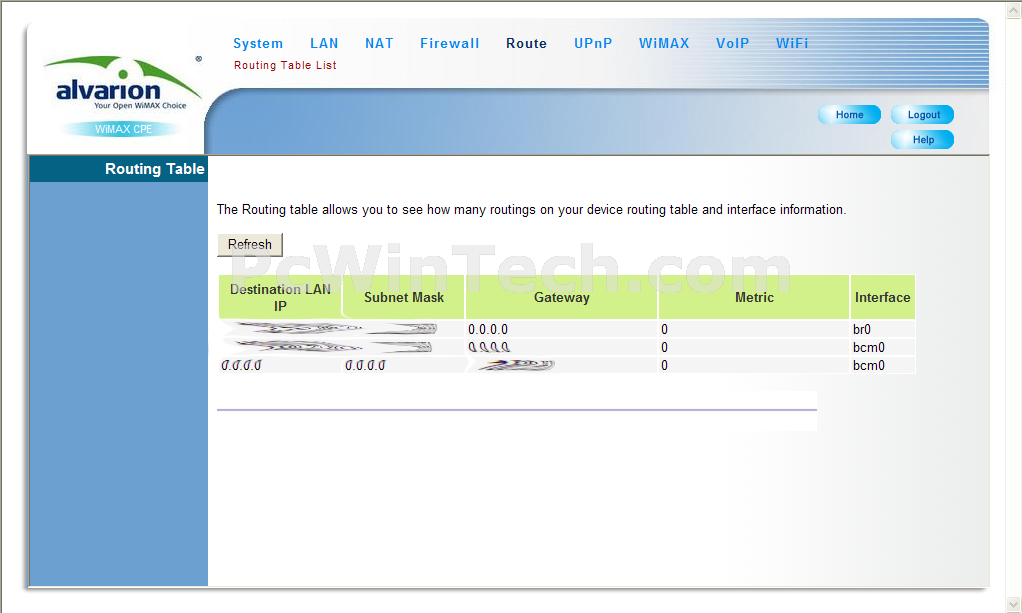
Task: Open the System menu
Action: (258, 44)
